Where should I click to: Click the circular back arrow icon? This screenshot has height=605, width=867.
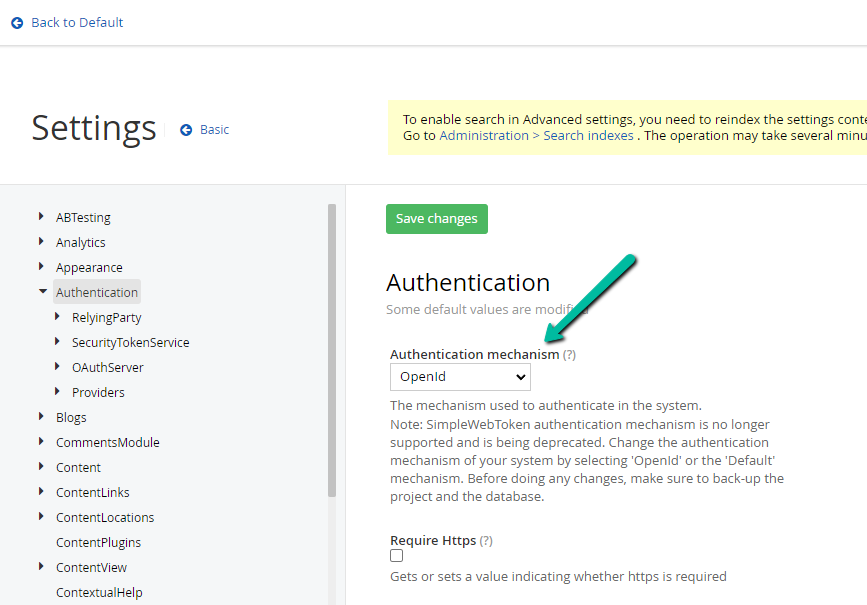[x=16, y=22]
